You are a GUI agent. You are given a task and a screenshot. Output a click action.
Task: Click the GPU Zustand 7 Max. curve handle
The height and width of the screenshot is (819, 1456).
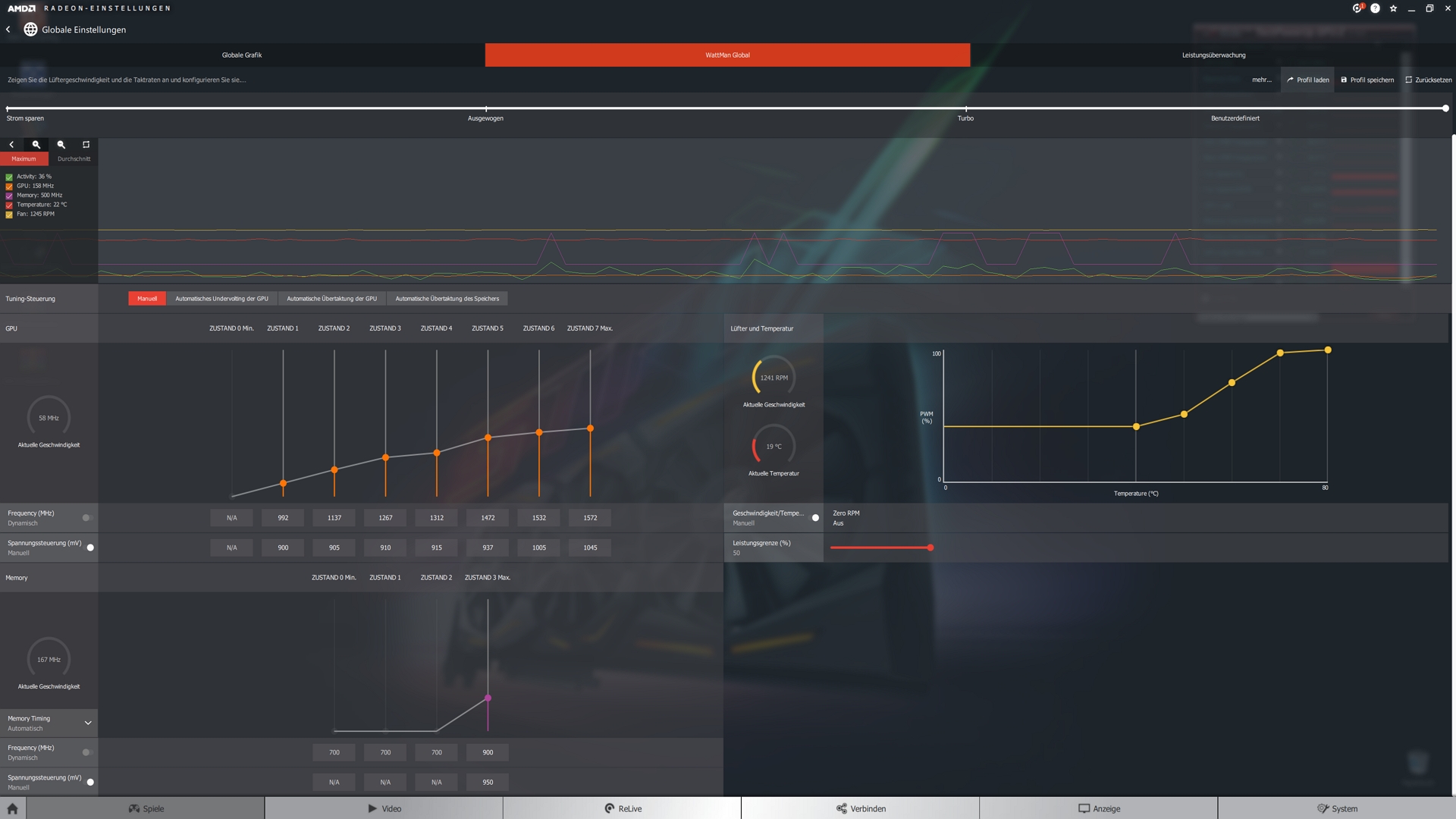click(x=590, y=428)
